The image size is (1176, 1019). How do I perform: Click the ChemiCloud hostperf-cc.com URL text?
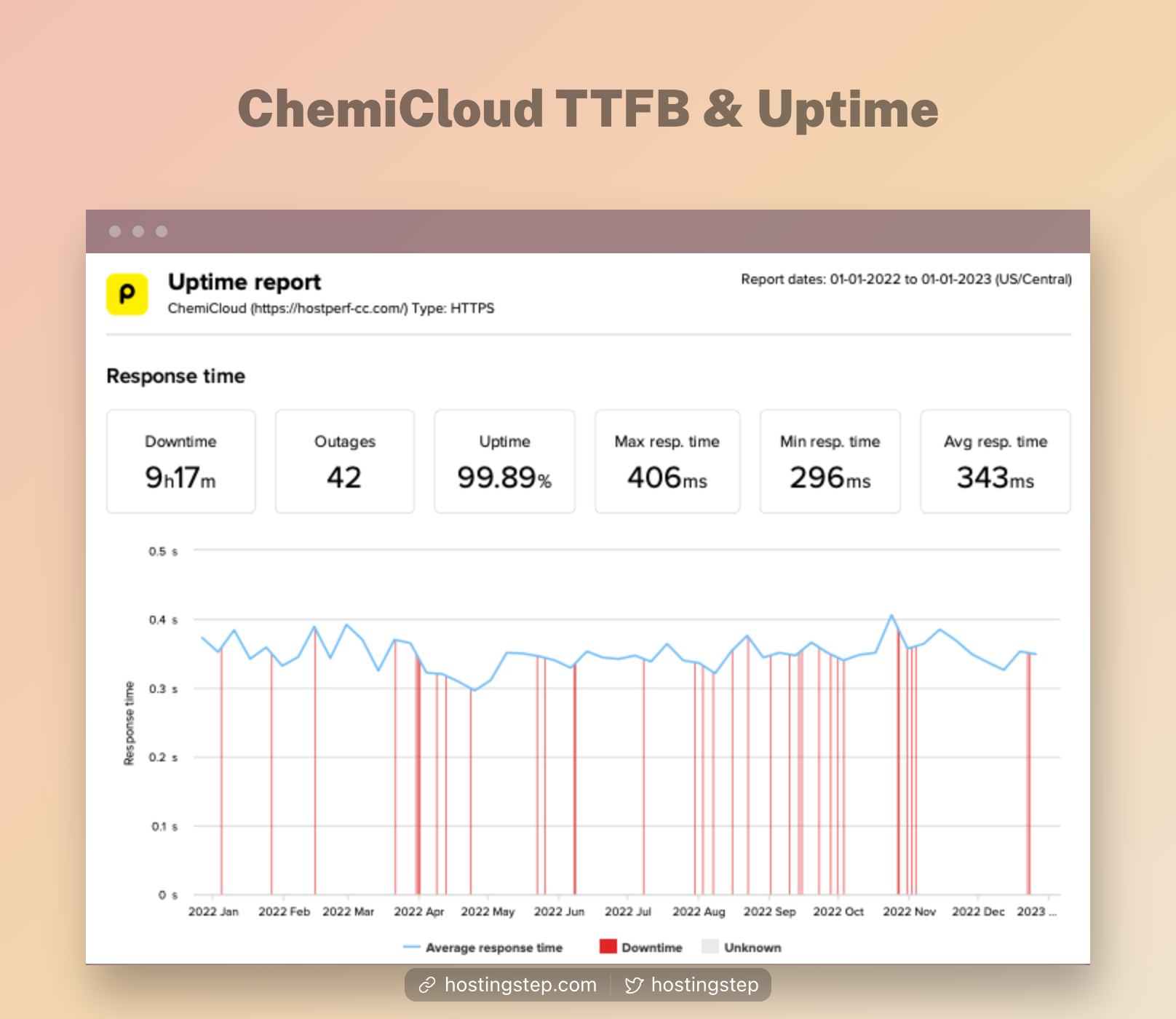tap(331, 308)
